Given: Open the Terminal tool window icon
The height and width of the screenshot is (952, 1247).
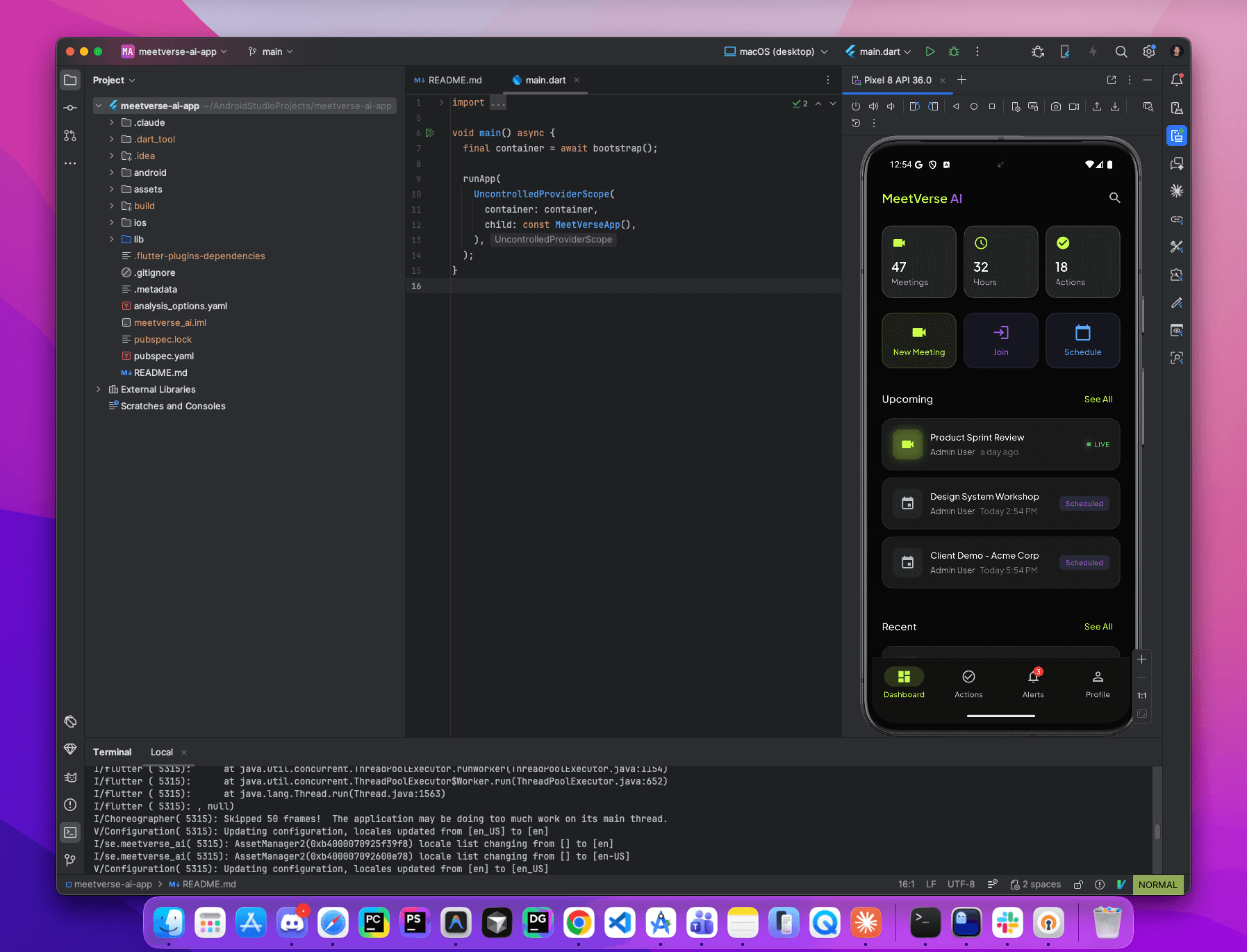Looking at the screenshot, I should pos(70,832).
